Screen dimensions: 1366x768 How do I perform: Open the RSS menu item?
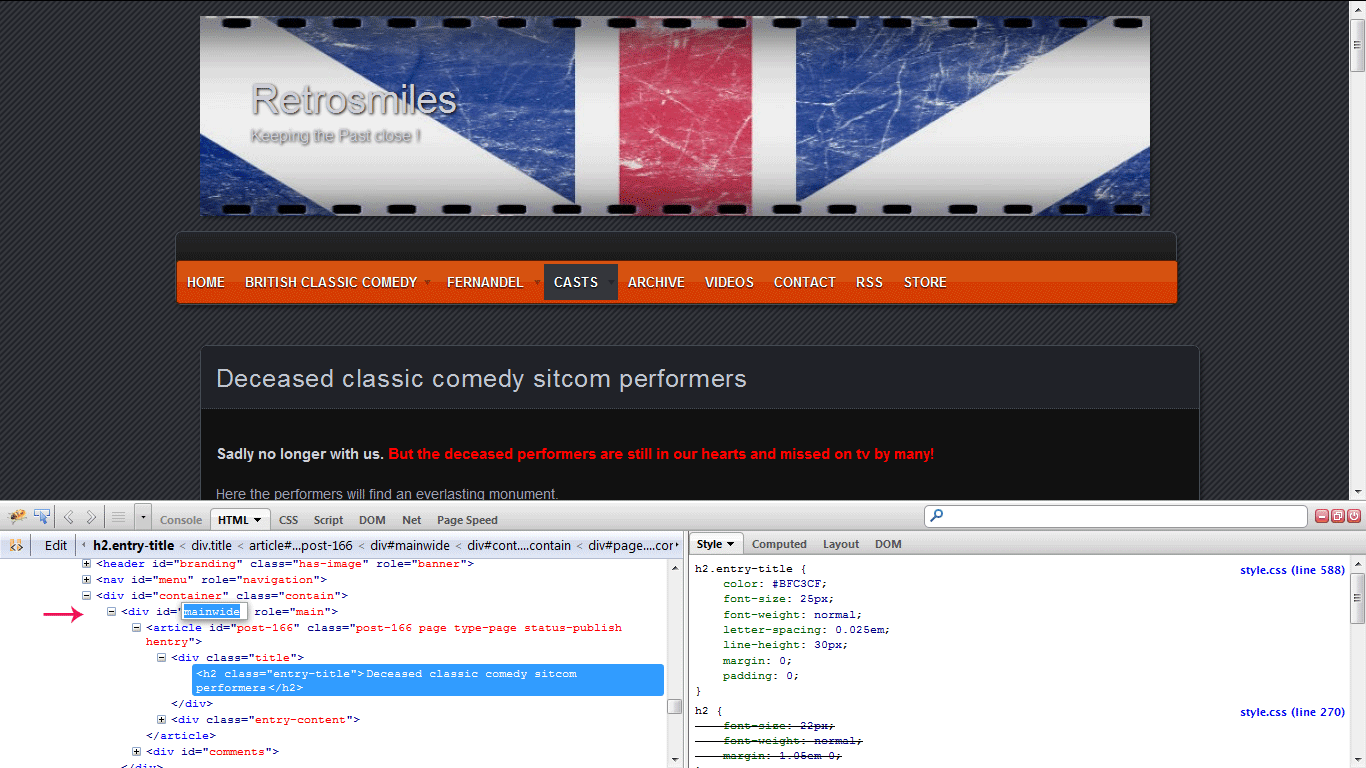[x=869, y=282]
